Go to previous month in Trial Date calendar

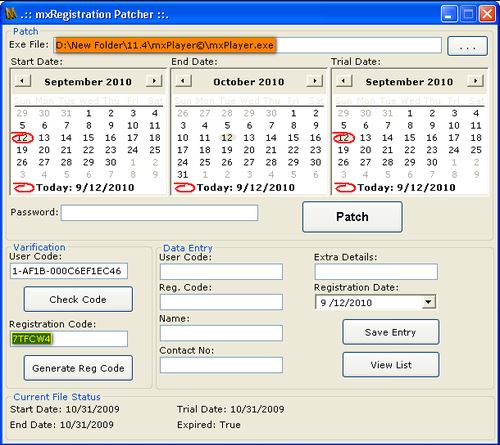click(344, 81)
